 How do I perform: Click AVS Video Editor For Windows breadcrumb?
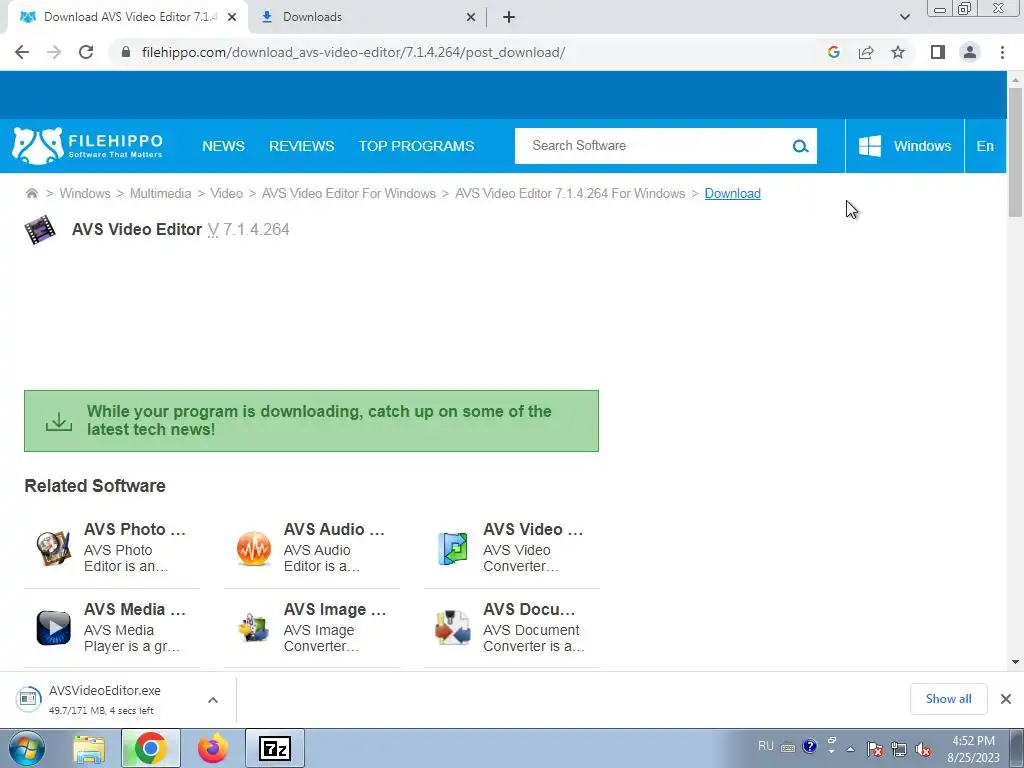[349, 193]
